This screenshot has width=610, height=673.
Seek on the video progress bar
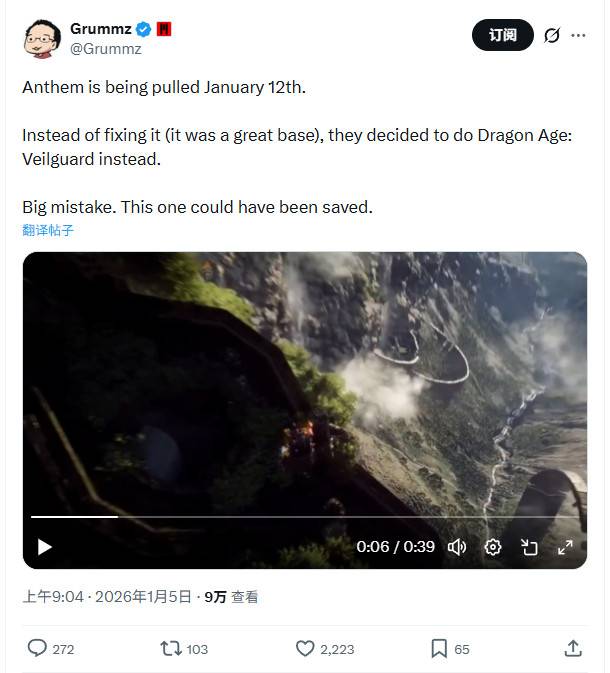[x=300, y=517]
